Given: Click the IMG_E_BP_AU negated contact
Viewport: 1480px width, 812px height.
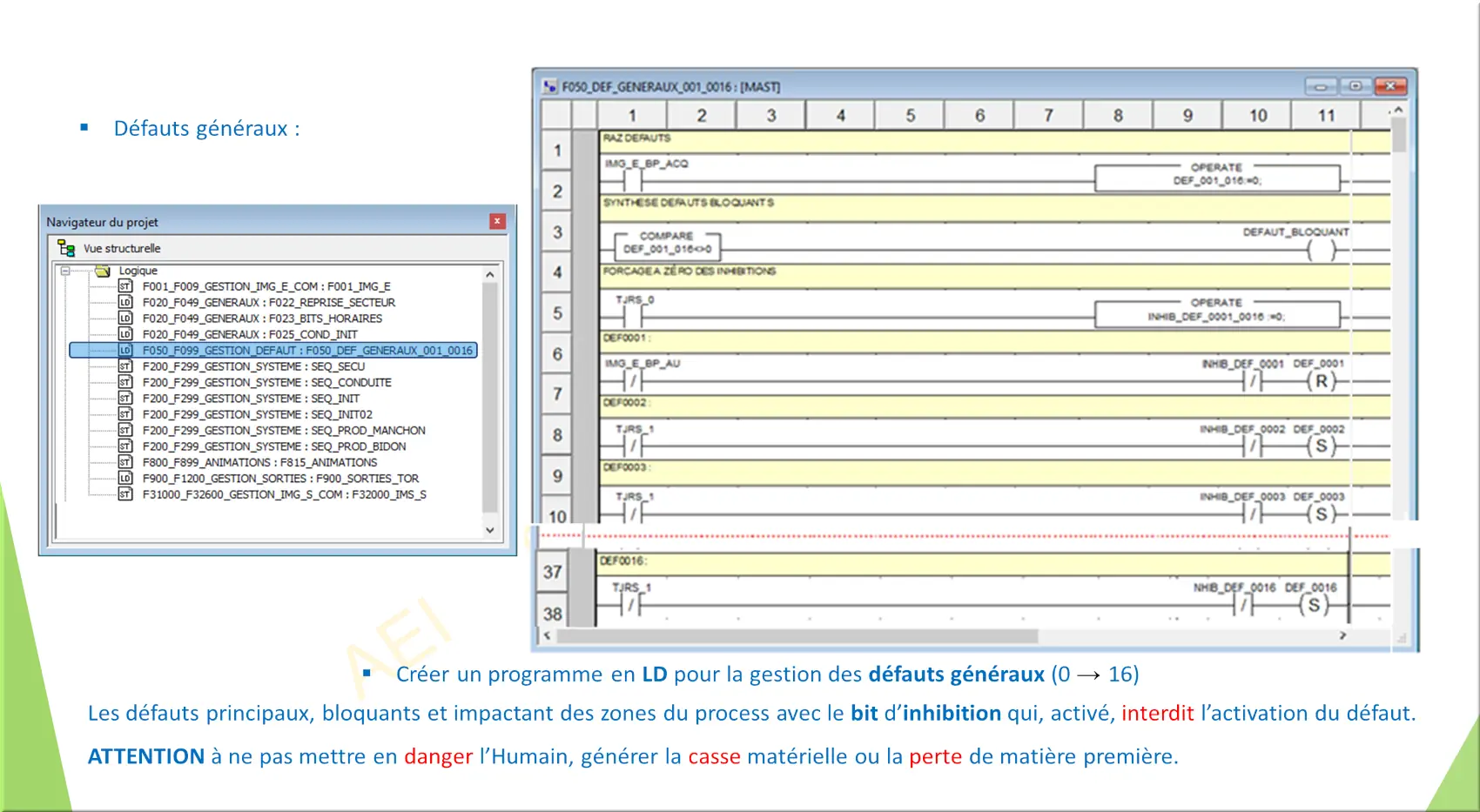Looking at the screenshot, I should [633, 381].
